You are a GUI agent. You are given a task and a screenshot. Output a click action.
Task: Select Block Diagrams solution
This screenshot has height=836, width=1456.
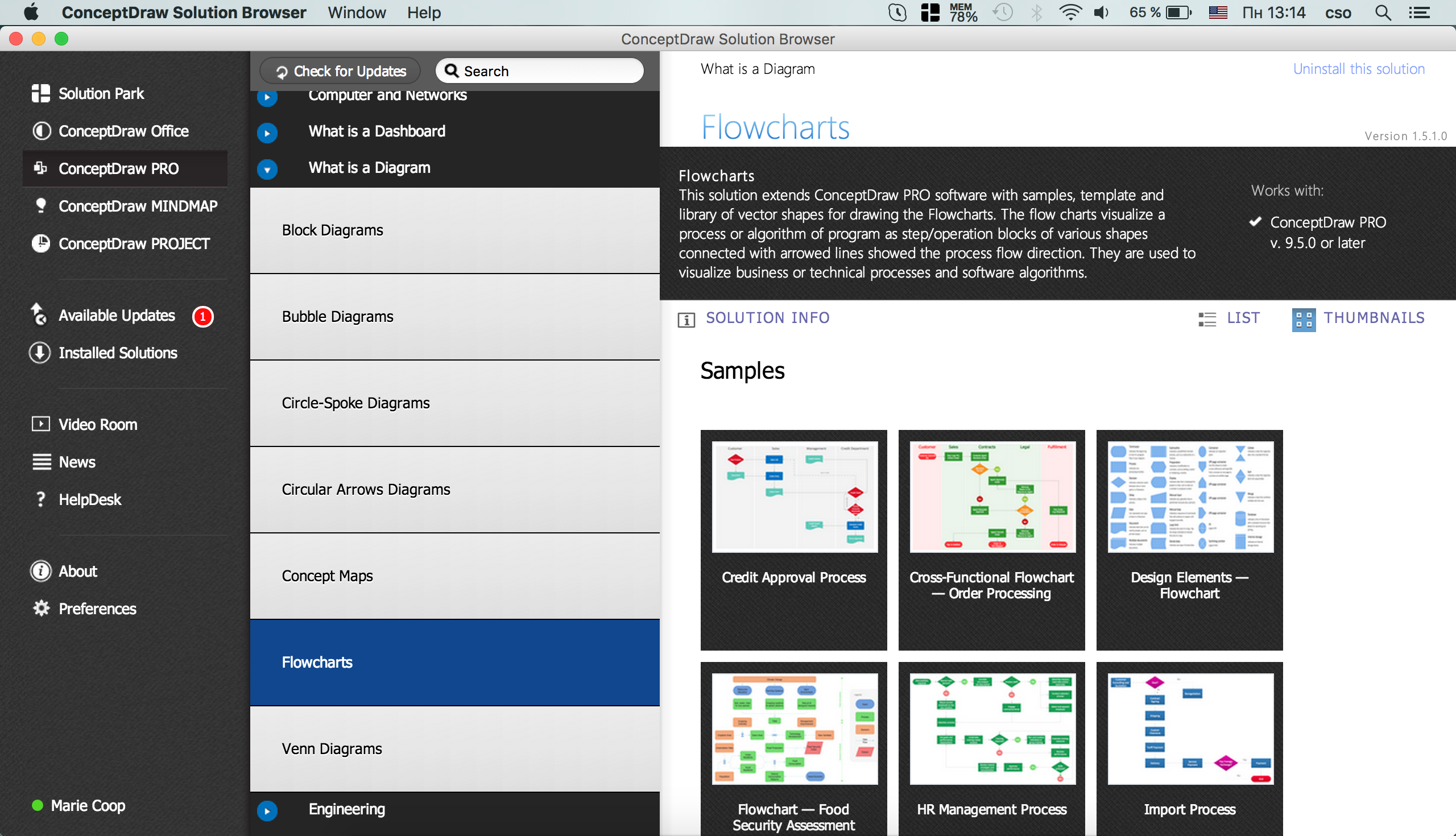[x=454, y=230]
